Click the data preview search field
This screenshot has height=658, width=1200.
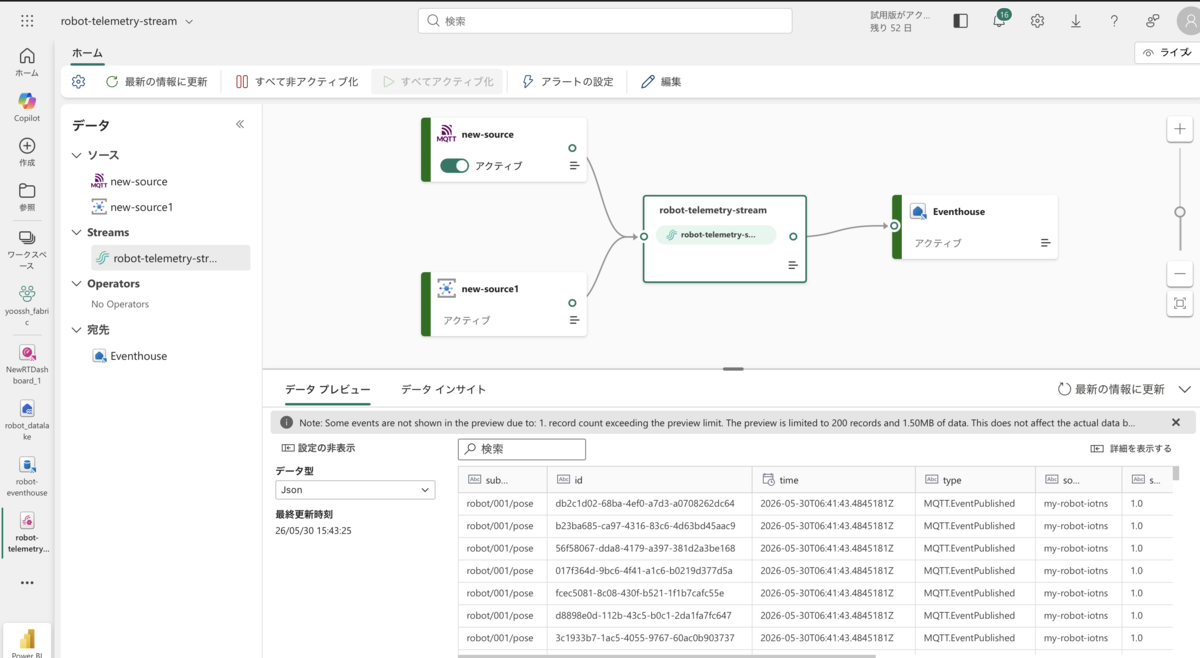522,449
